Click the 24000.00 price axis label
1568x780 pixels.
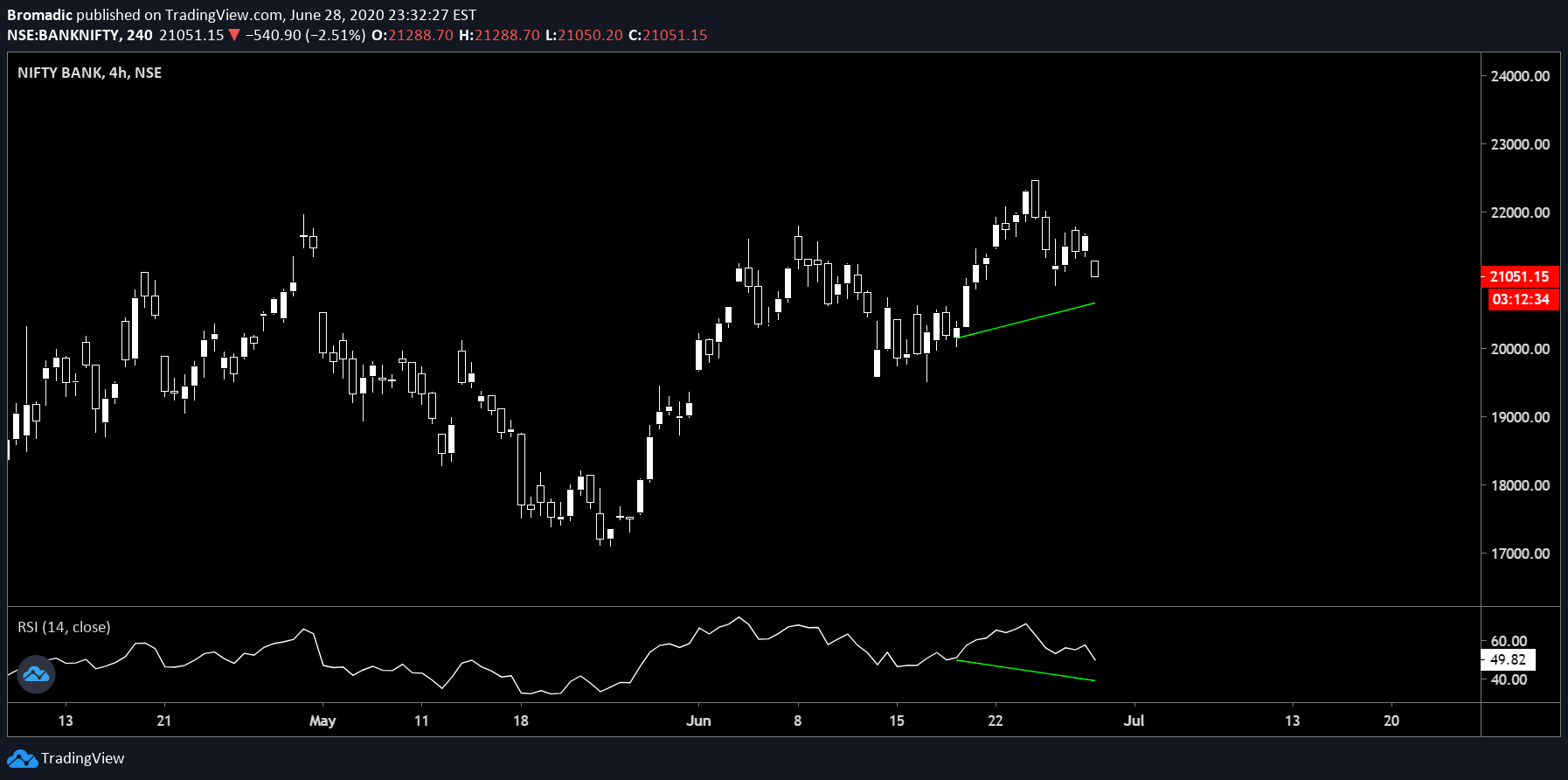point(1520,76)
